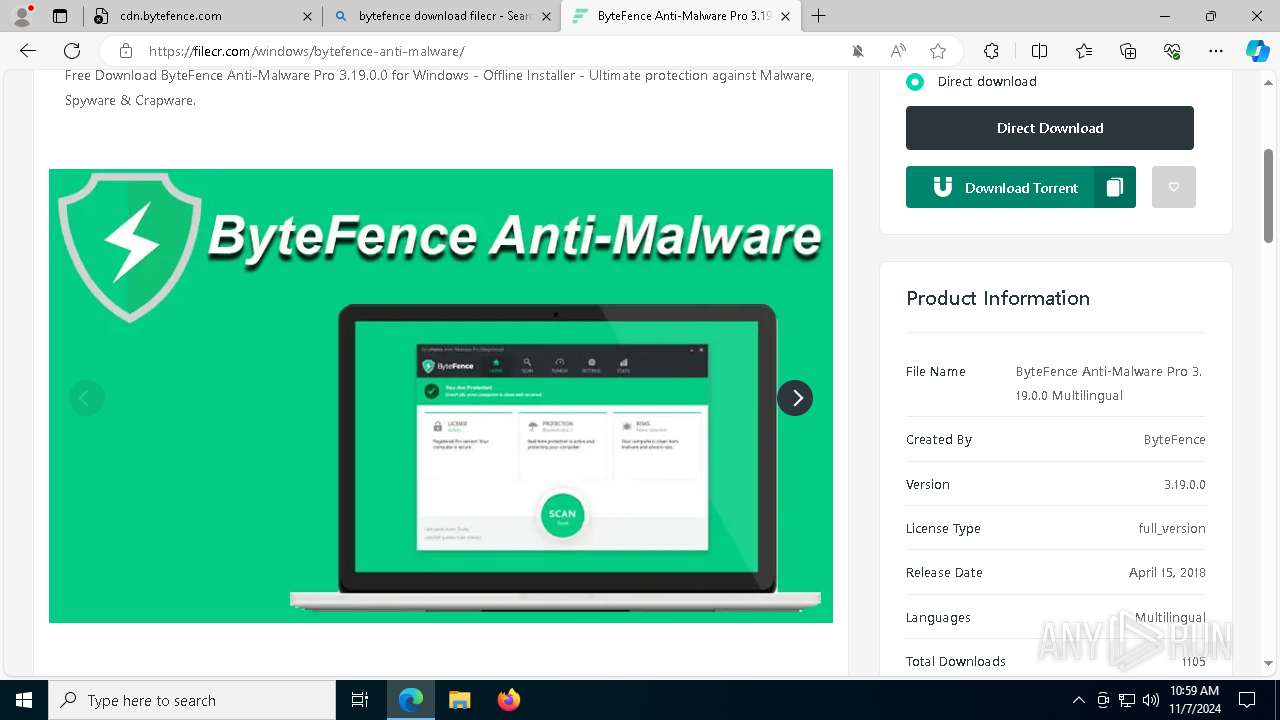Add to wishlist with heart button
This screenshot has width=1280, height=720.
click(1174, 187)
